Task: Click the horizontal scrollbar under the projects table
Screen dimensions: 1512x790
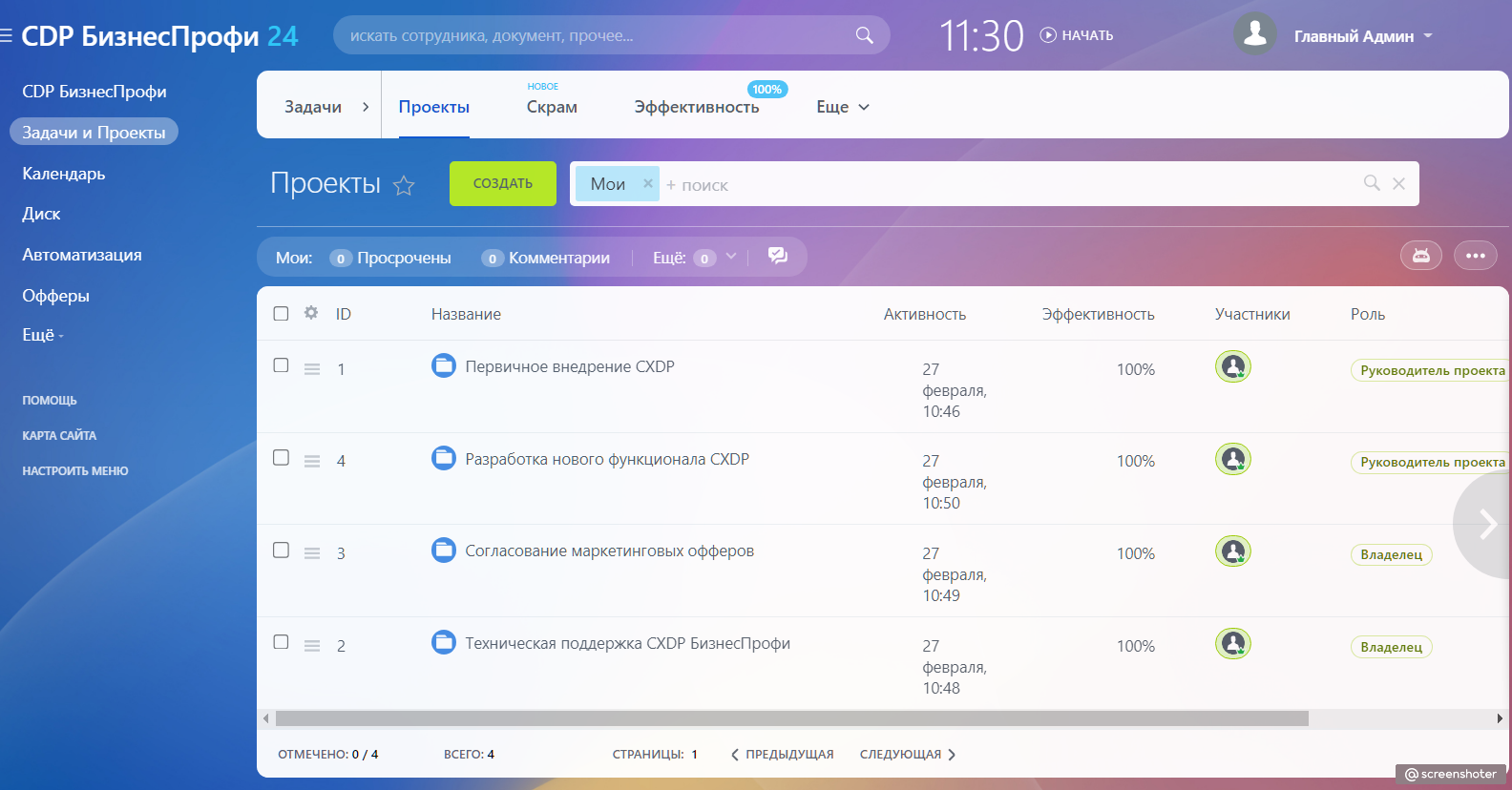Action: point(791,718)
